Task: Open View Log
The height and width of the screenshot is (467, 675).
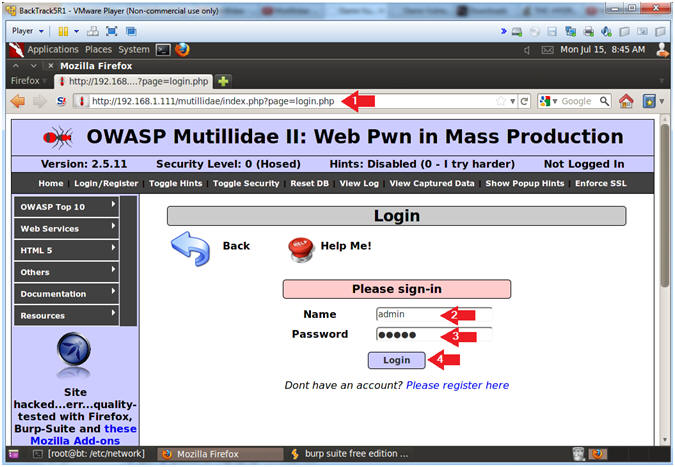Action: (x=359, y=183)
